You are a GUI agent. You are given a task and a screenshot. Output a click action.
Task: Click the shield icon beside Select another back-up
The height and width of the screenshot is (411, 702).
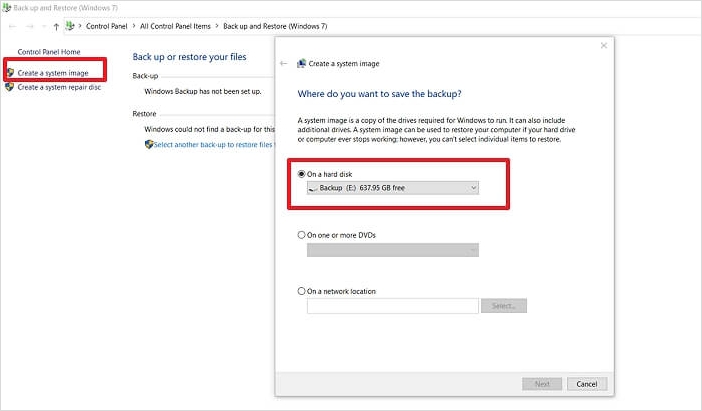point(149,144)
